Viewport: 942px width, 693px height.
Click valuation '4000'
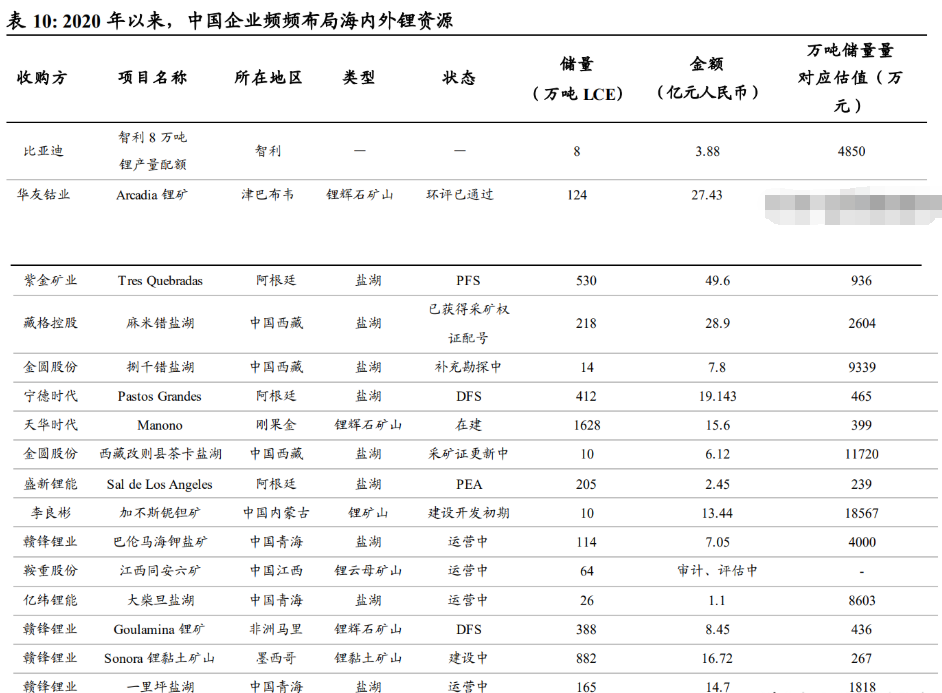point(861,542)
